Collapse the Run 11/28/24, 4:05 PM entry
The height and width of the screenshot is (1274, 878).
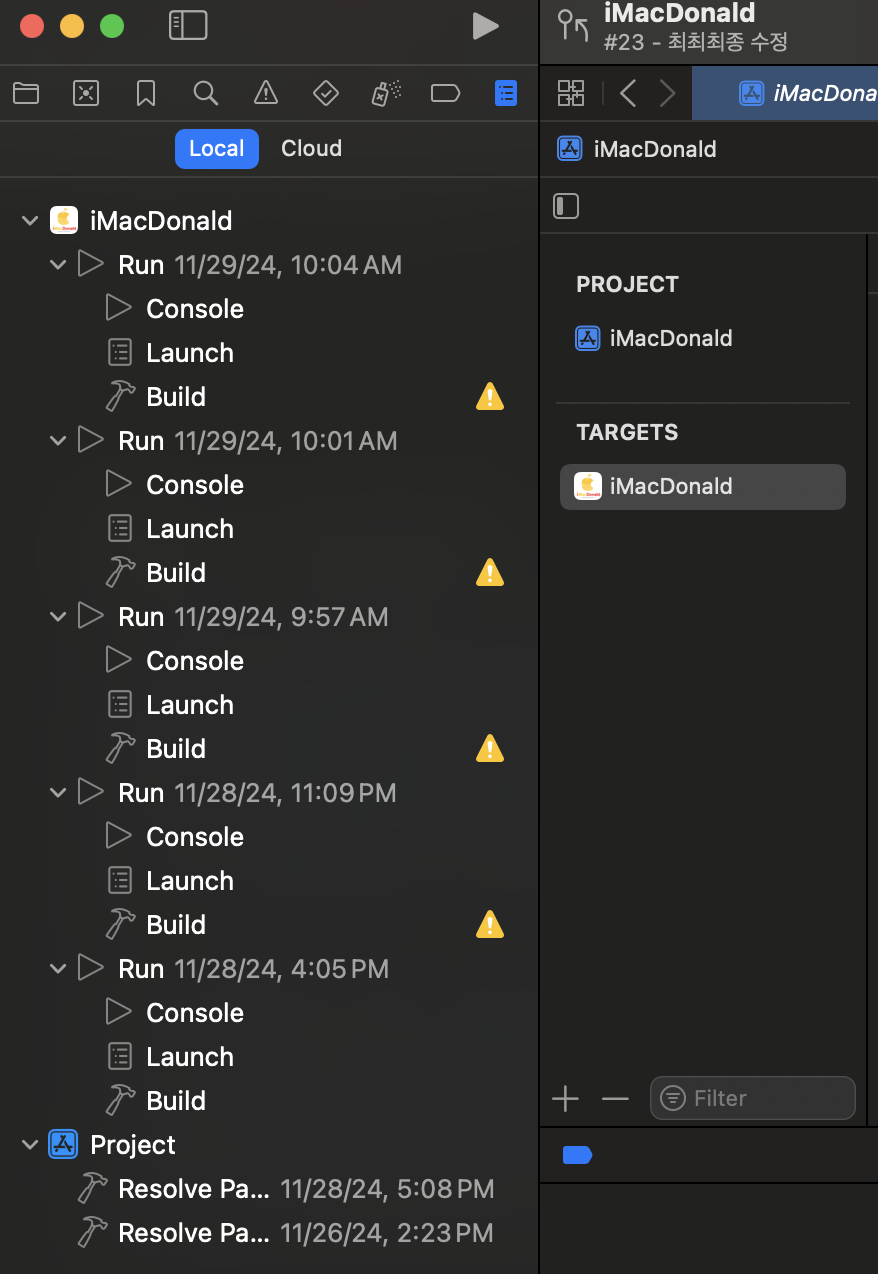point(57,968)
